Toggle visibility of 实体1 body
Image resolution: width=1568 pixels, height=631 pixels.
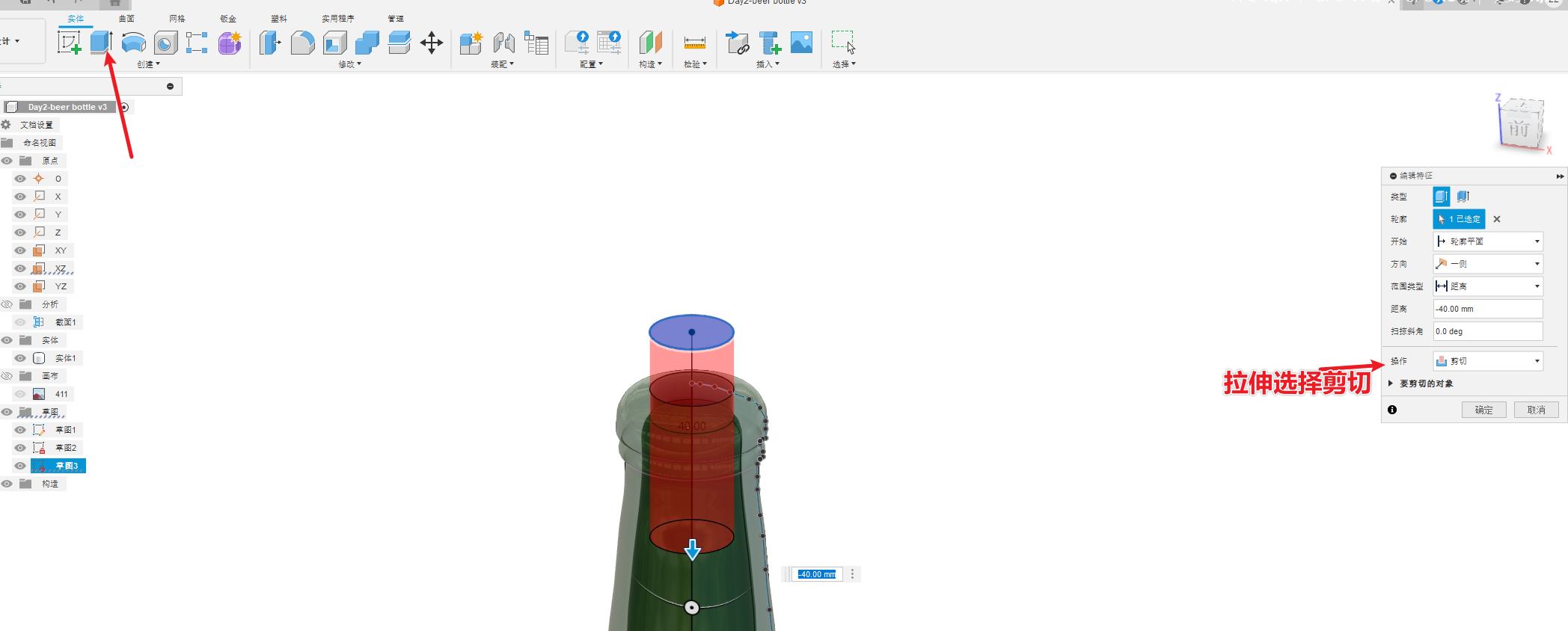pyautogui.click(x=20, y=358)
